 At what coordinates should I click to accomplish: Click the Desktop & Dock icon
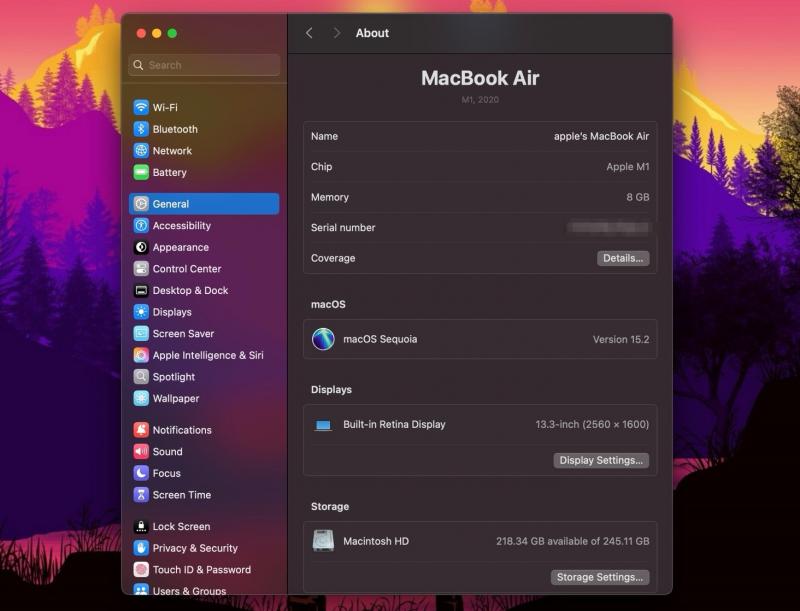[141, 290]
